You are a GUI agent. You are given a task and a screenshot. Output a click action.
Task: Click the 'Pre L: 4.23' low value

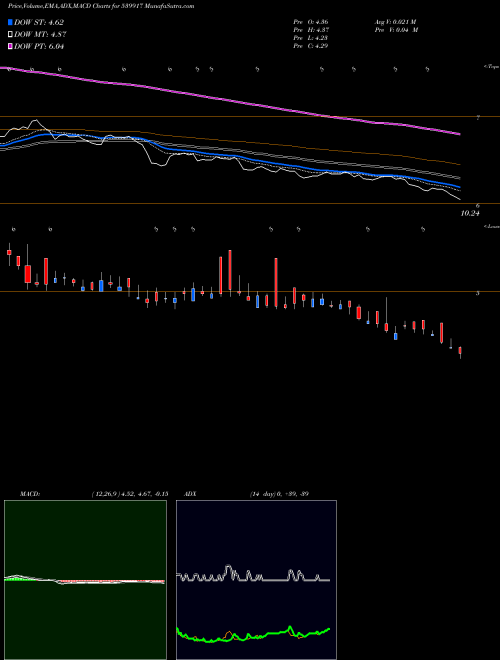[311, 38]
